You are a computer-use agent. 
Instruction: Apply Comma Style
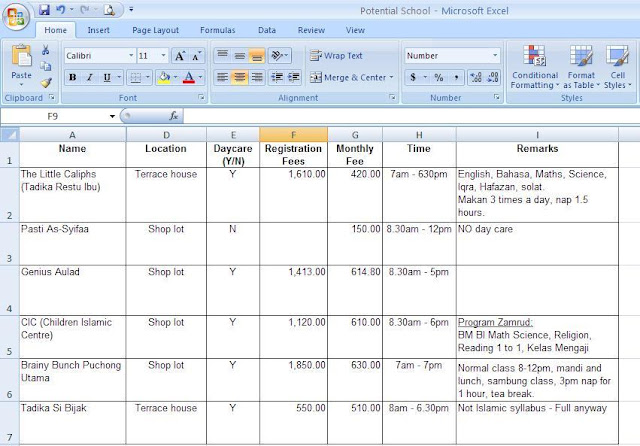(x=456, y=78)
